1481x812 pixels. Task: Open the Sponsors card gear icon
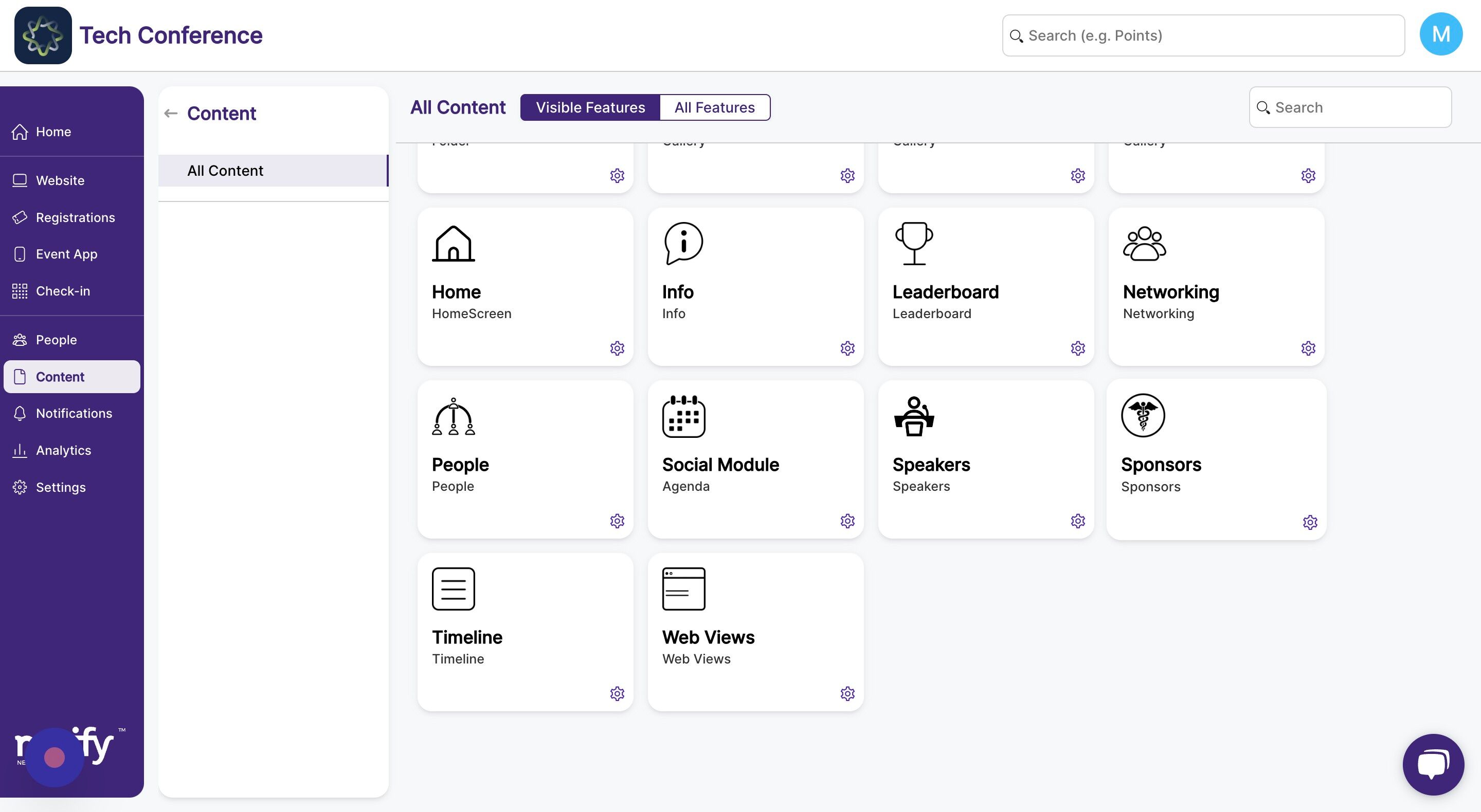pyautogui.click(x=1310, y=522)
